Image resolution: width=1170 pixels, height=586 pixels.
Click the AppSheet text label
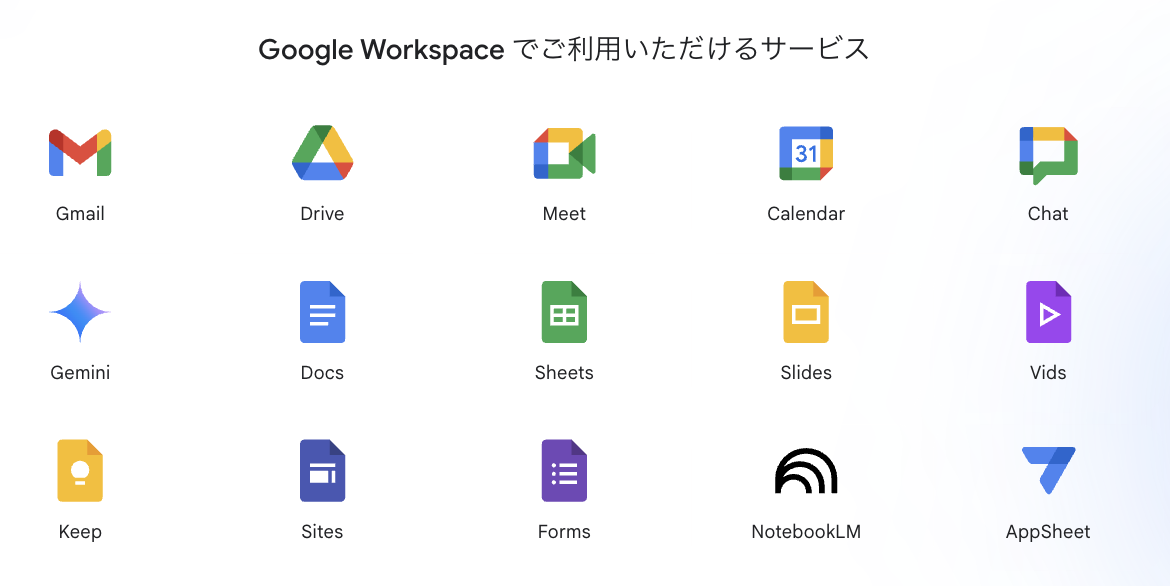pyautogui.click(x=1048, y=532)
